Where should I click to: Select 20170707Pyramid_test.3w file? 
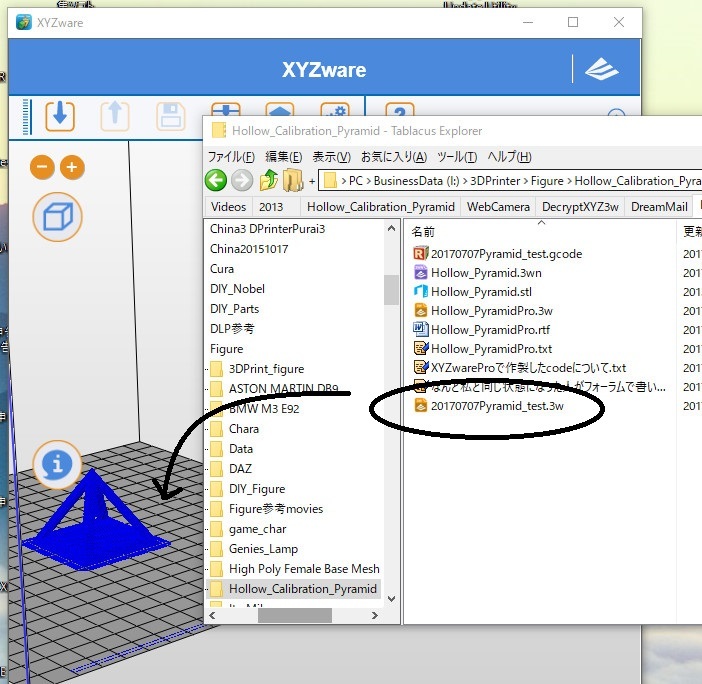pos(497,406)
